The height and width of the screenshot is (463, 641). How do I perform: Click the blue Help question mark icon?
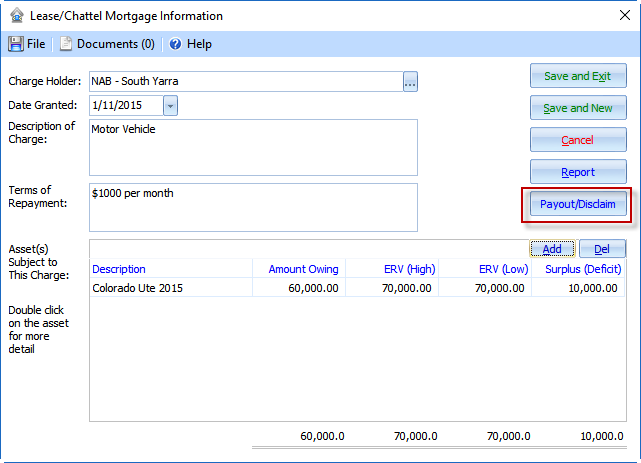pos(175,44)
